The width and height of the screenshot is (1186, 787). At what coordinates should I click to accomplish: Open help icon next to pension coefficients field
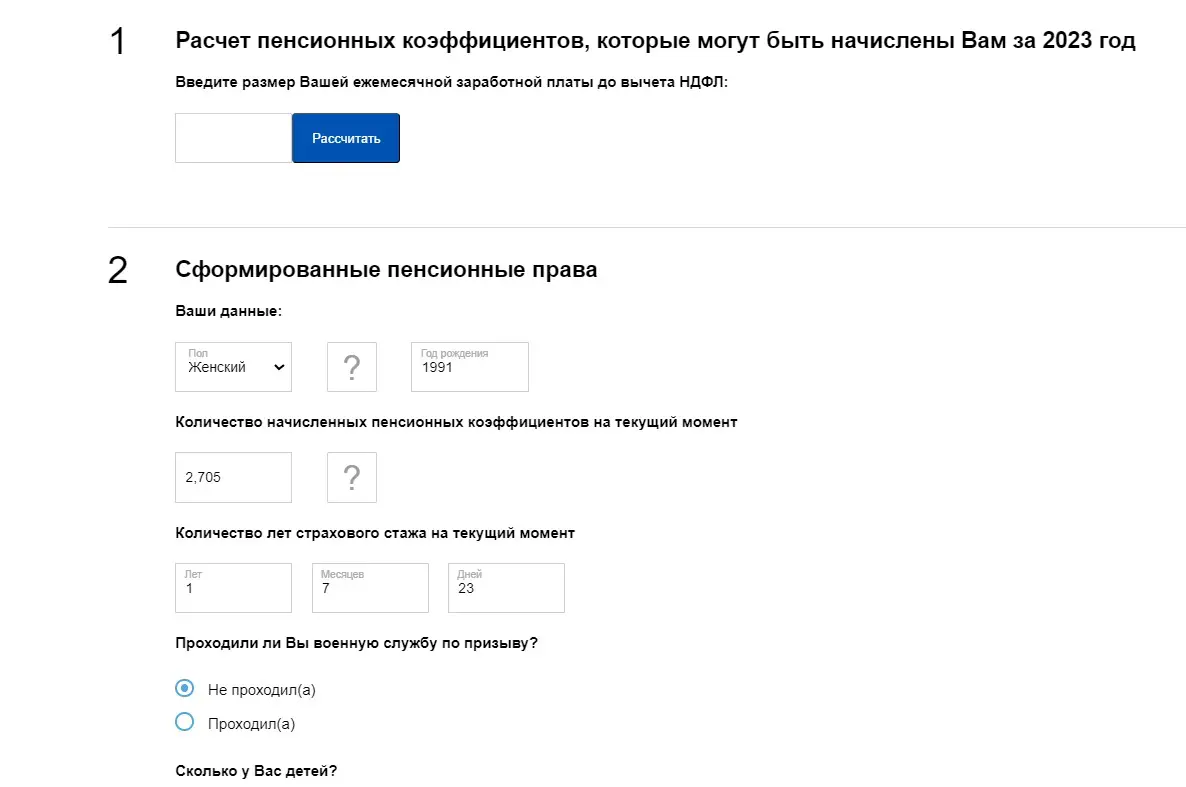tap(351, 477)
